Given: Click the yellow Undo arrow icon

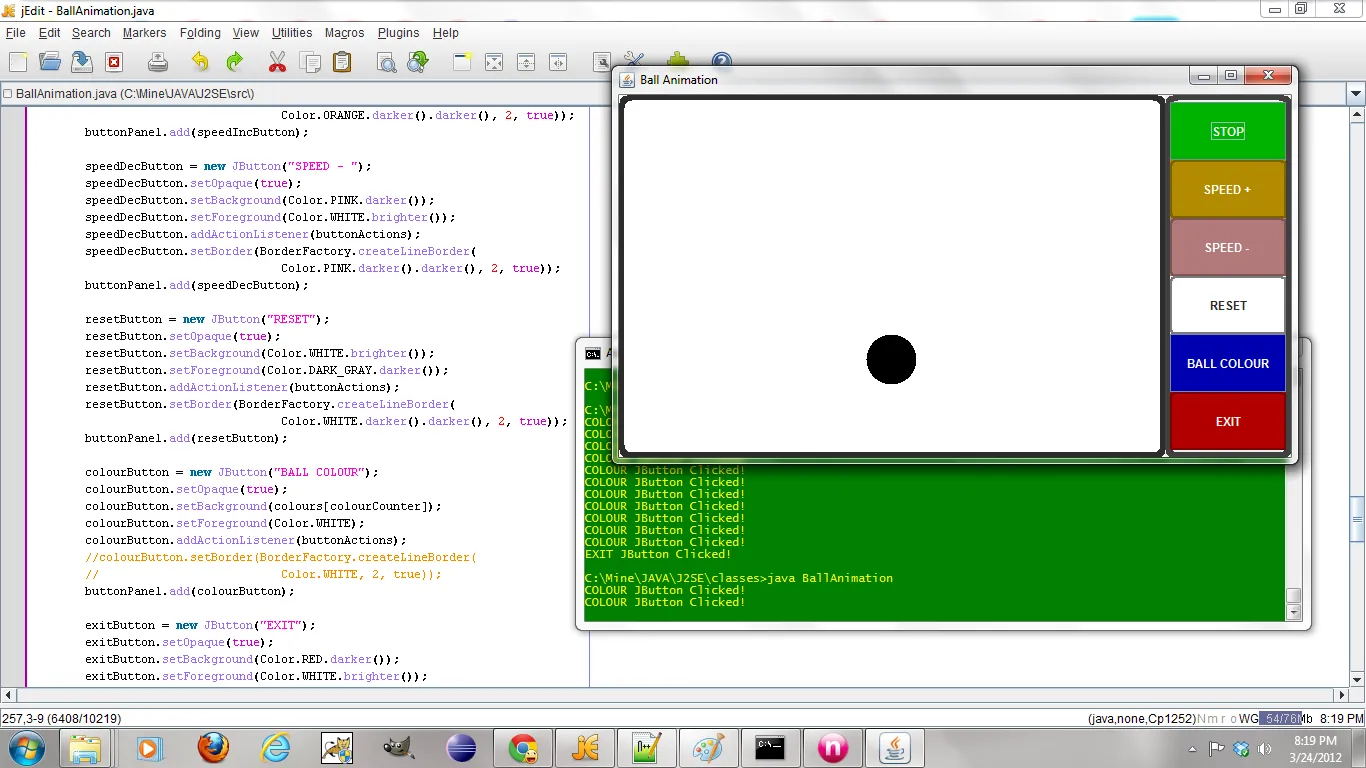Looking at the screenshot, I should pyautogui.click(x=200, y=62).
